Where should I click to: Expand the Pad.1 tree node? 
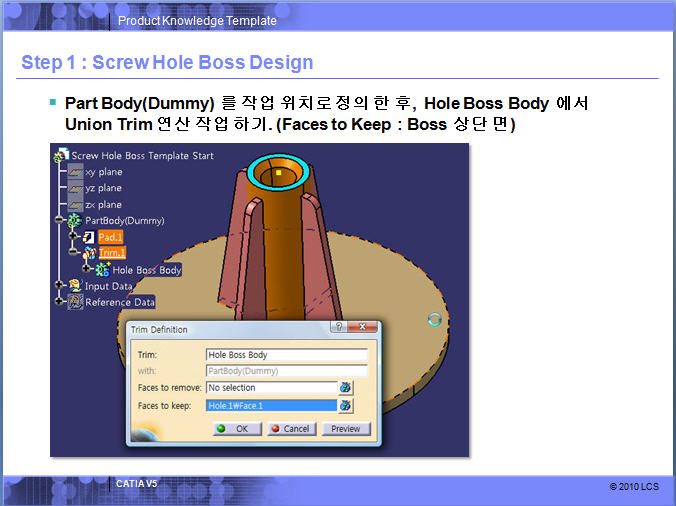pos(75,237)
